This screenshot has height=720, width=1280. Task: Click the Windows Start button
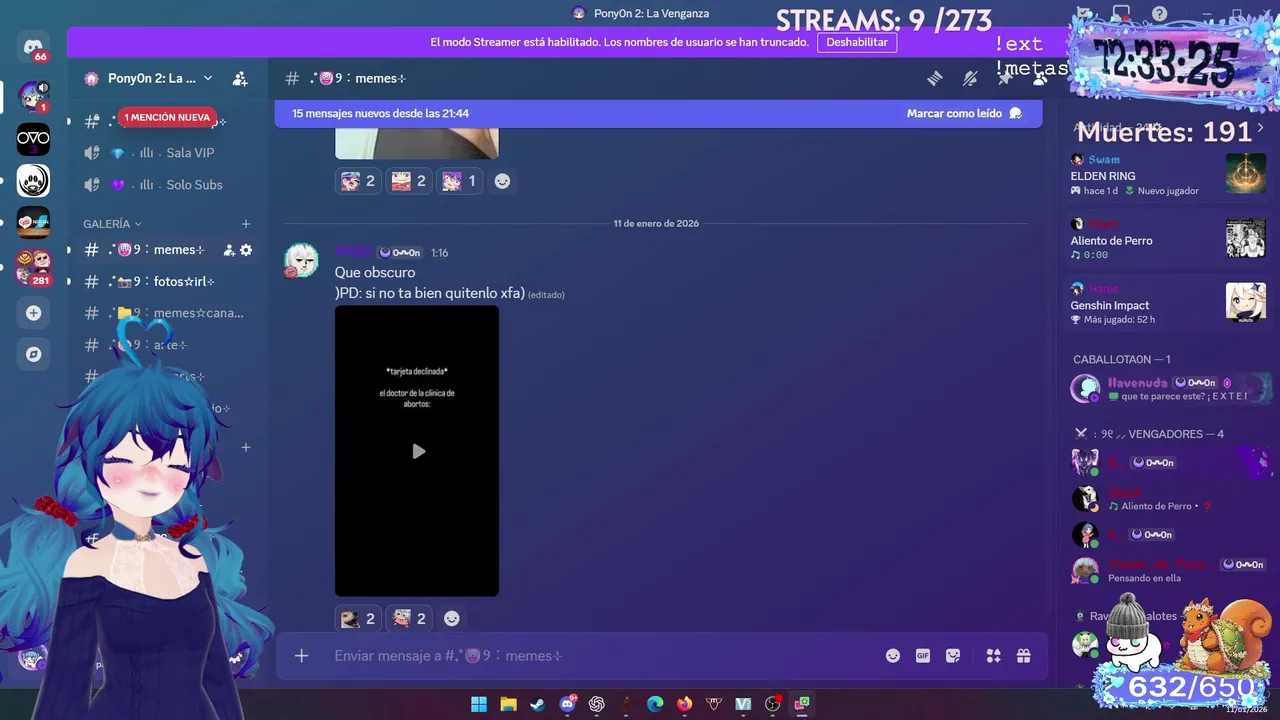point(479,704)
